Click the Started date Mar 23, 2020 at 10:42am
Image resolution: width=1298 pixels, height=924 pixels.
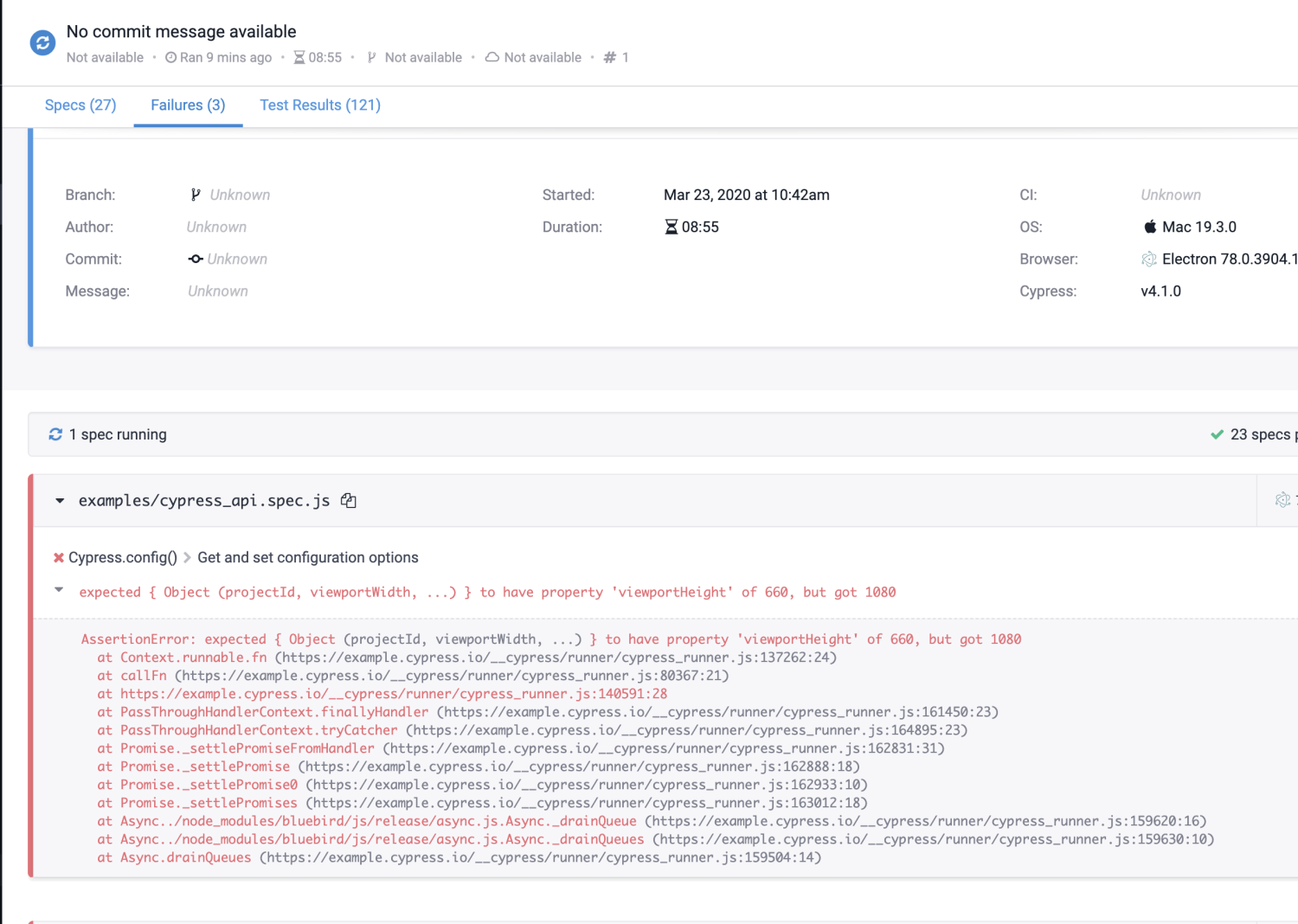click(747, 196)
